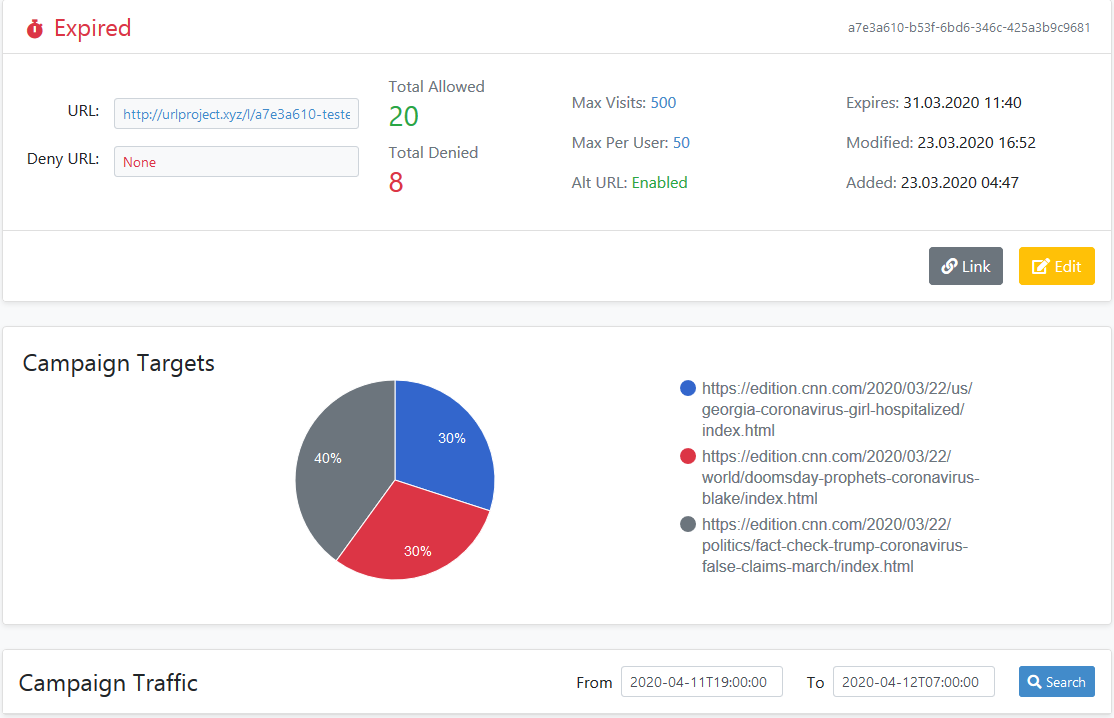Screen dimensions: 1114x718
Task: Click the Deny URL field showing None
Action: coord(236,162)
